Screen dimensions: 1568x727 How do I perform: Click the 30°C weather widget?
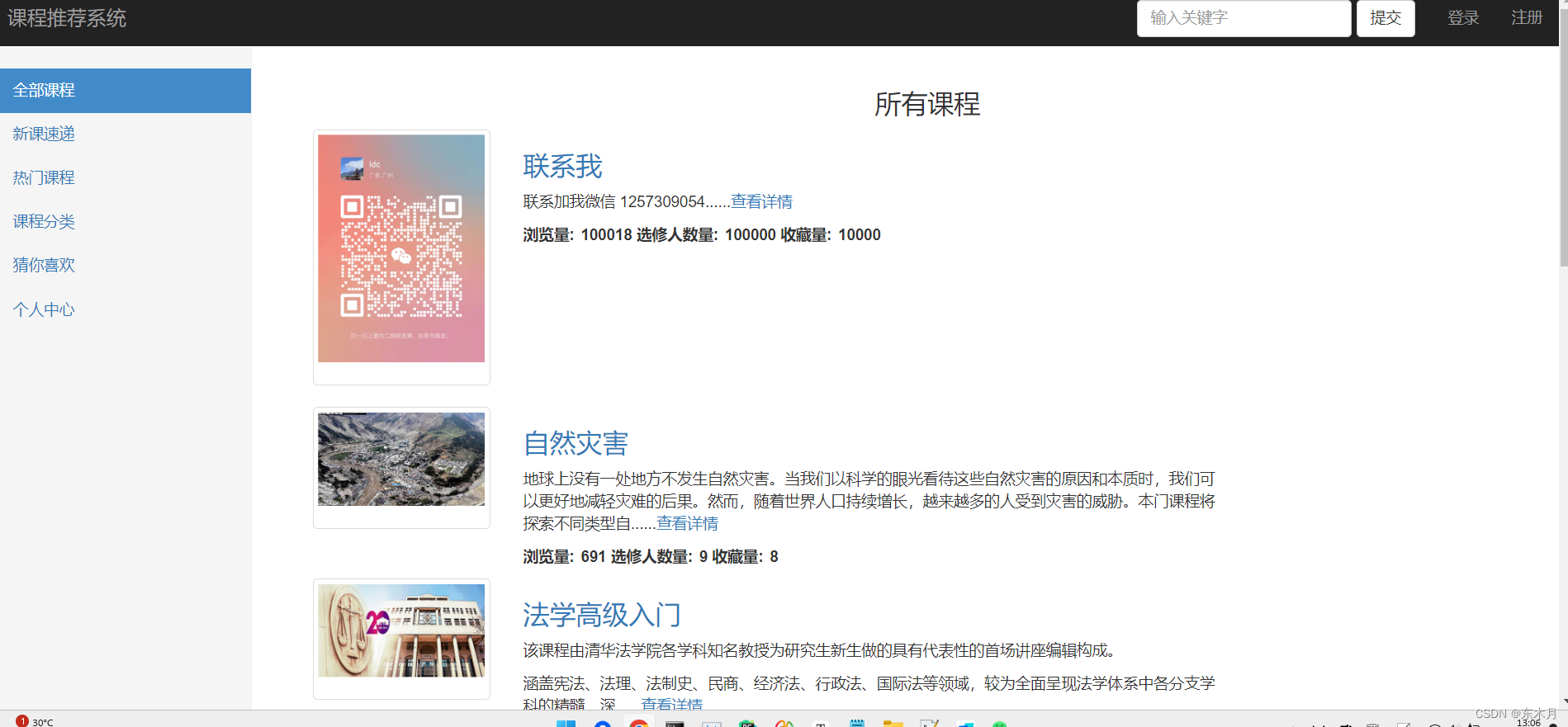[x=36, y=721]
